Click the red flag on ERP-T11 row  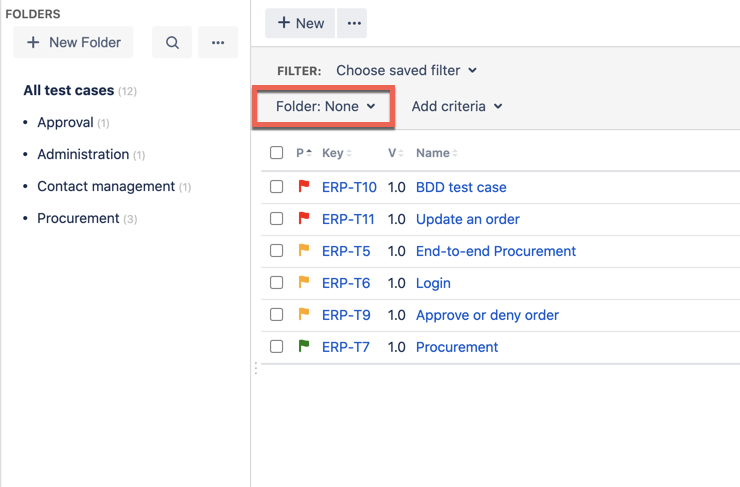tap(304, 219)
